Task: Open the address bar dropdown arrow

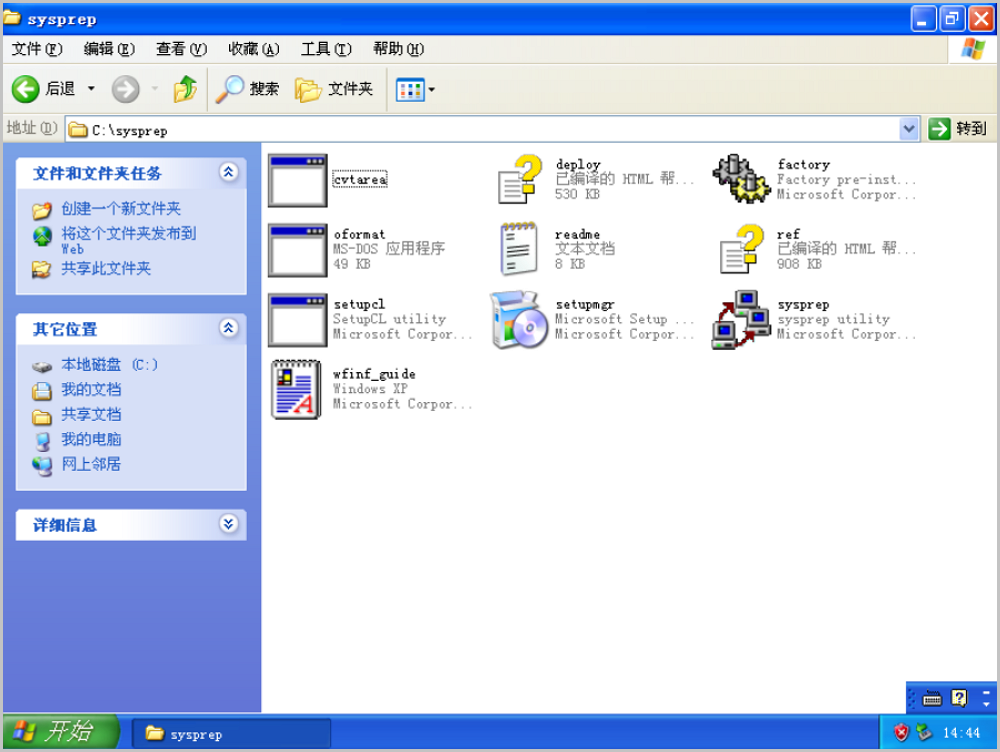Action: pos(908,129)
